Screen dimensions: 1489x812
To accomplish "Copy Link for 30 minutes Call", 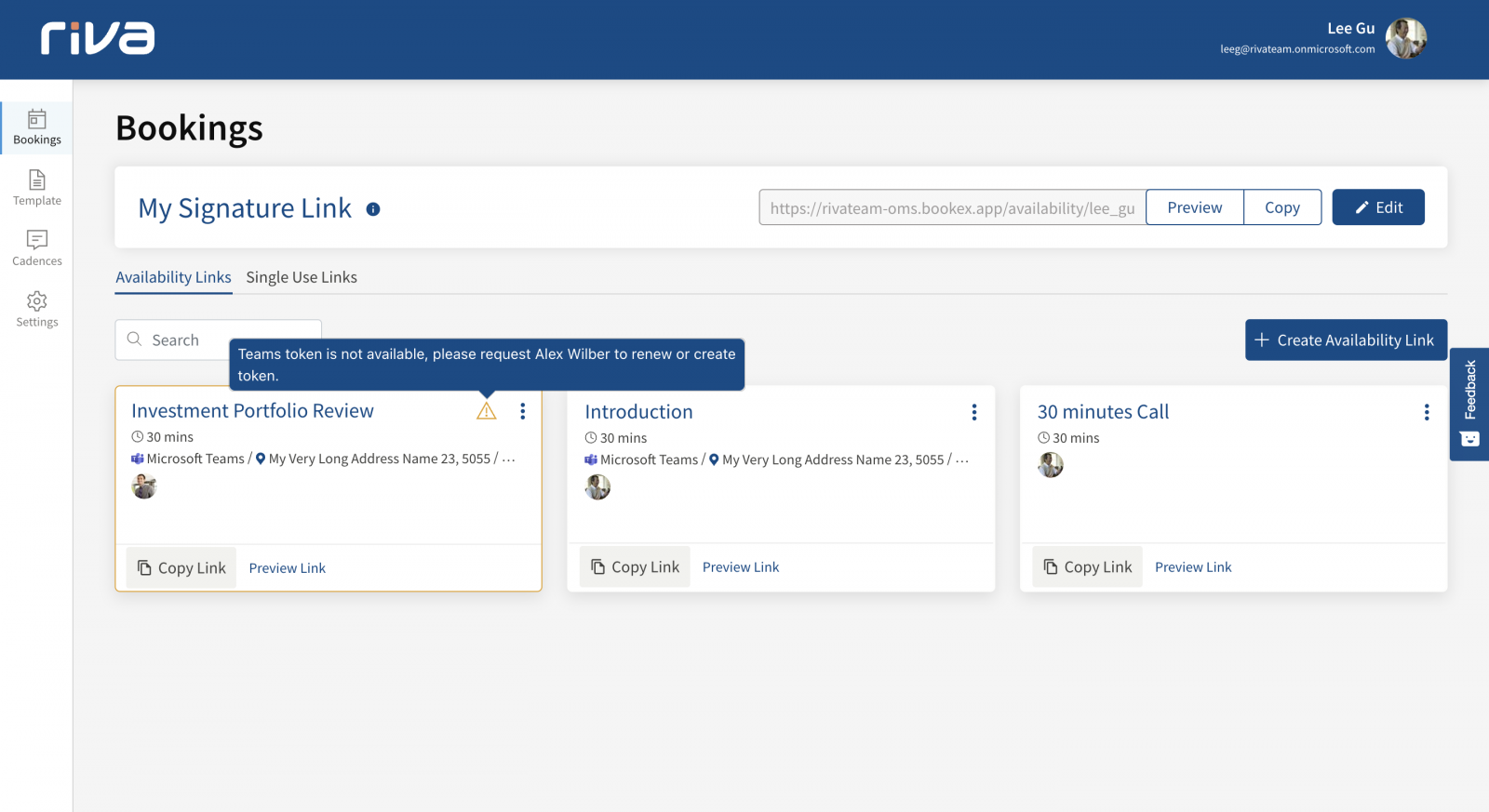I will 1087,566.
